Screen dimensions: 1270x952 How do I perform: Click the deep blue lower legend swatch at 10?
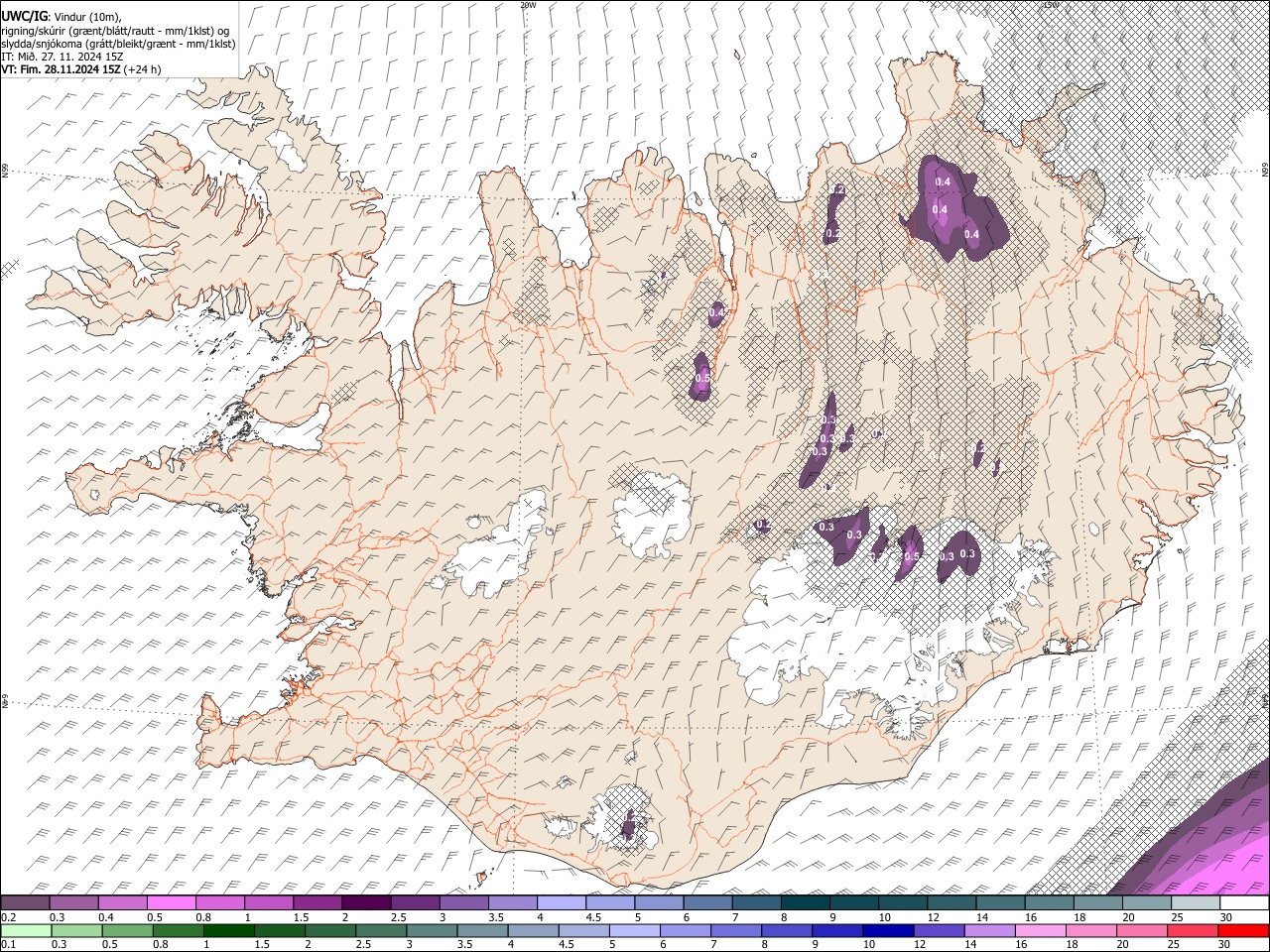(888, 930)
